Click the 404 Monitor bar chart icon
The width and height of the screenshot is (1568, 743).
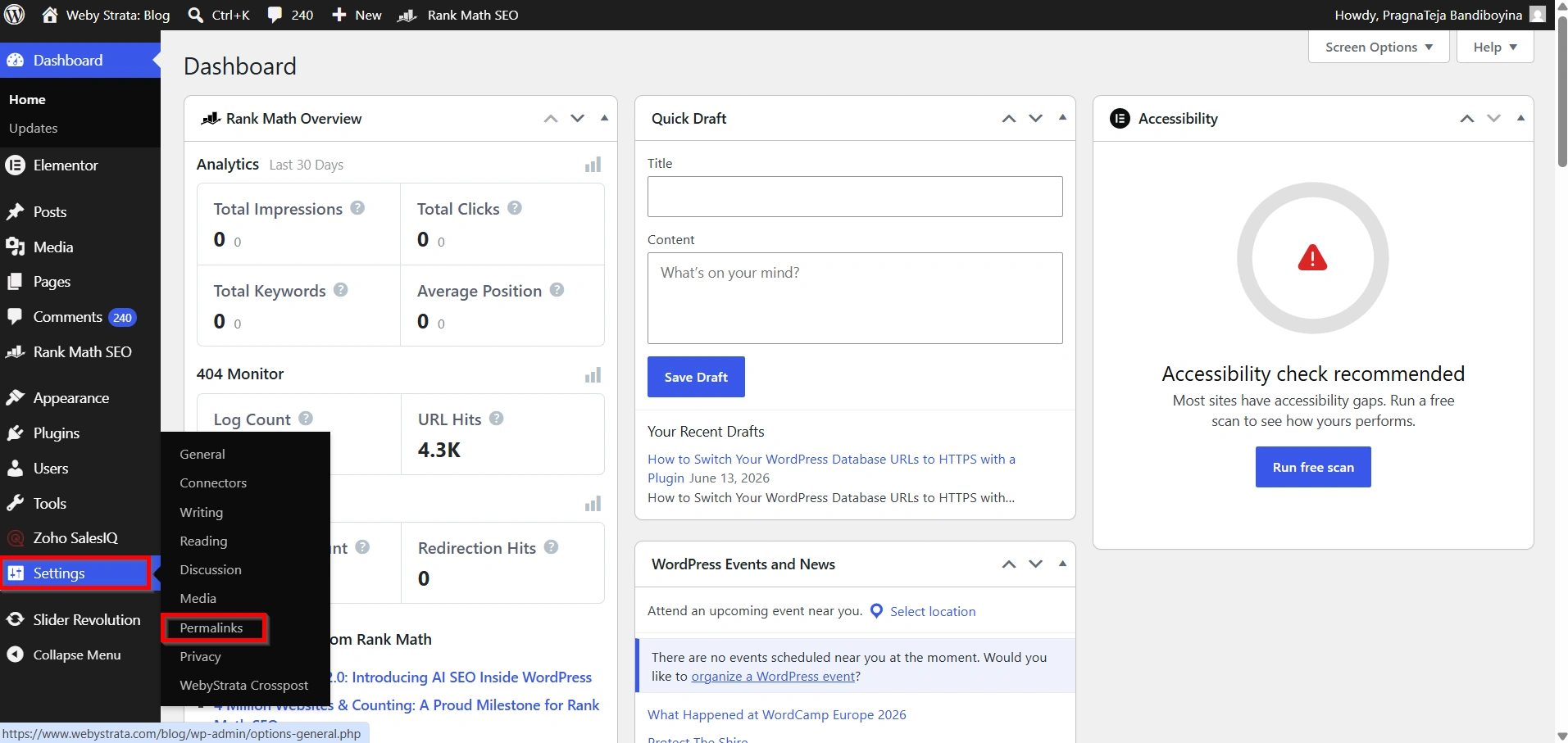[593, 374]
